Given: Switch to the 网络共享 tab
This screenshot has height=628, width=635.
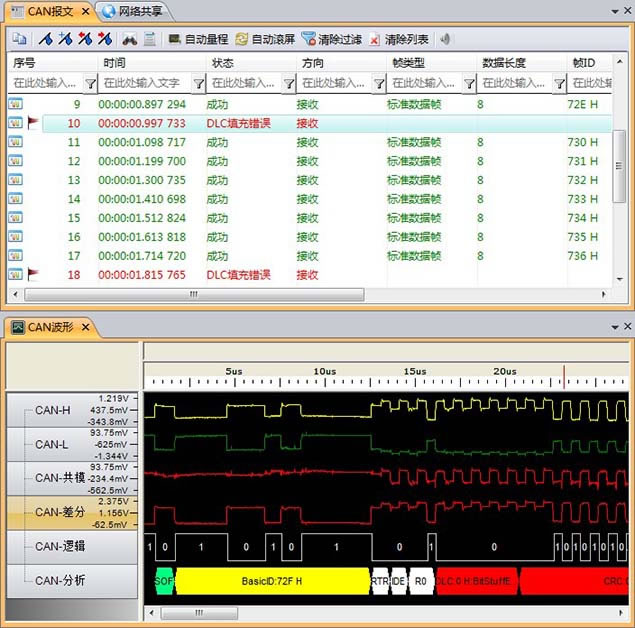Looking at the screenshot, I should [x=136, y=12].
